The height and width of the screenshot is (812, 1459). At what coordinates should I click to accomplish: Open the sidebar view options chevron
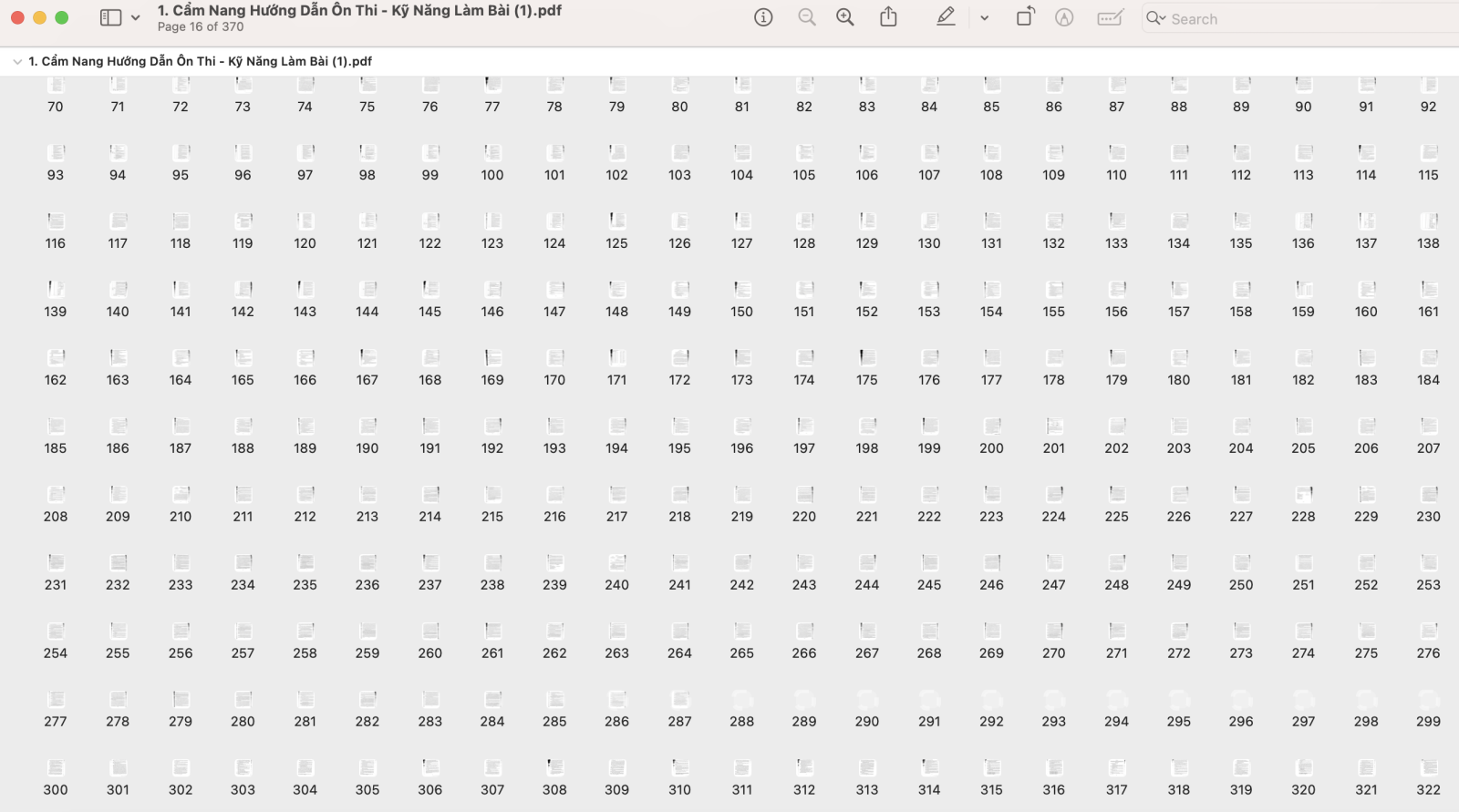click(136, 18)
